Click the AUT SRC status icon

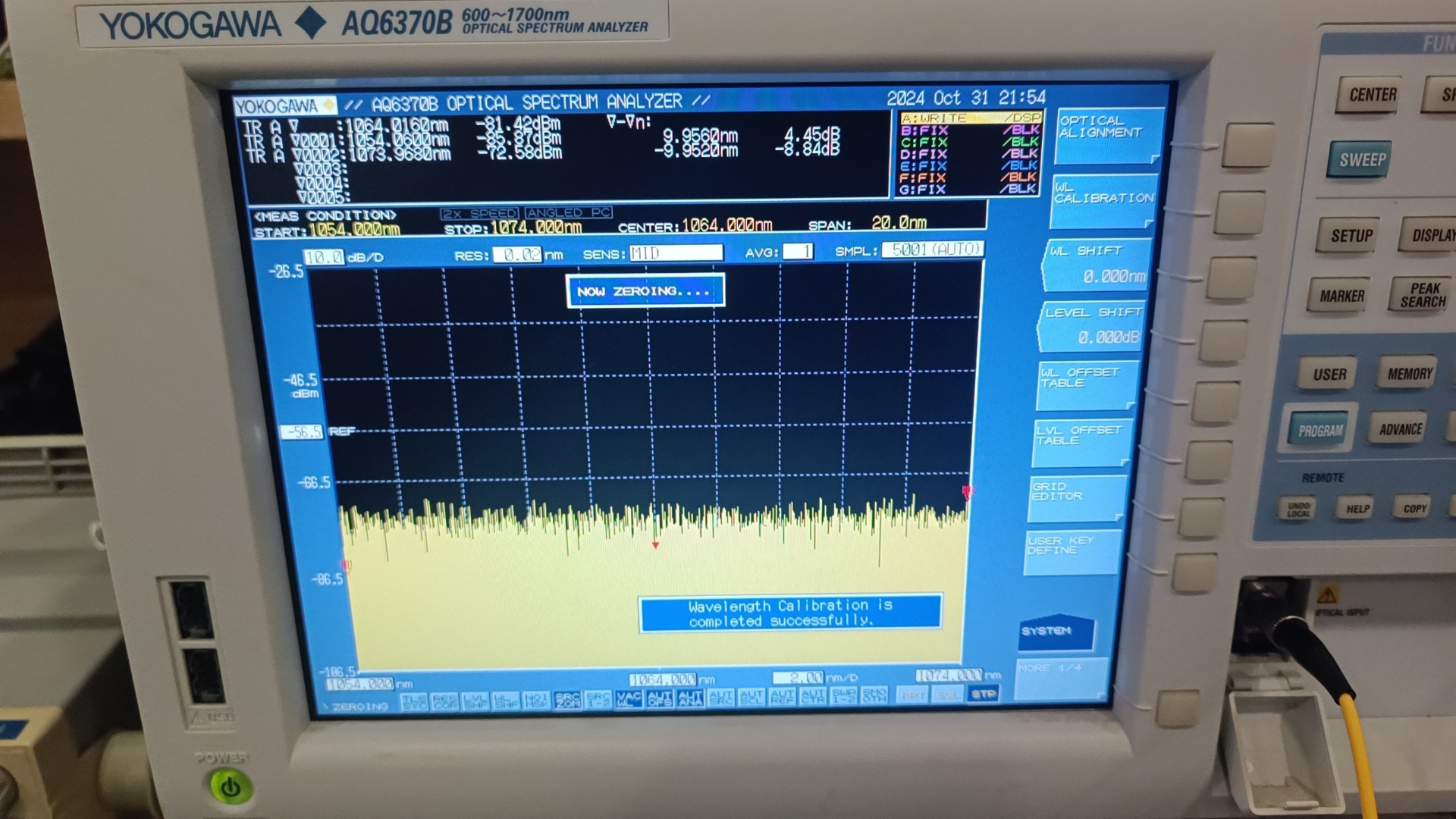point(720,698)
